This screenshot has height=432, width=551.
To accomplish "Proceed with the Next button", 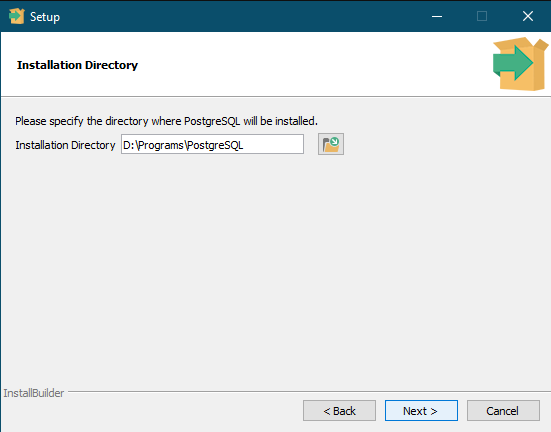I will [x=421, y=411].
